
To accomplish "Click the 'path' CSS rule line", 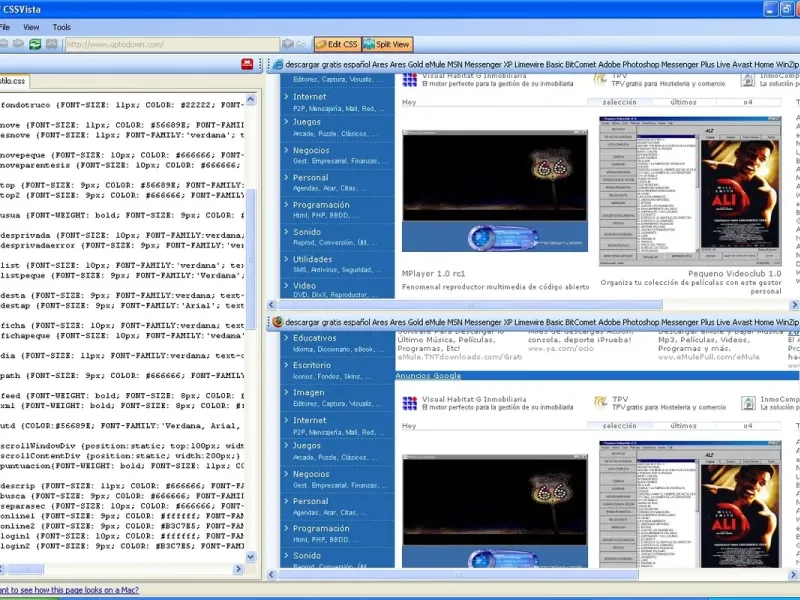I will pos(122,376).
